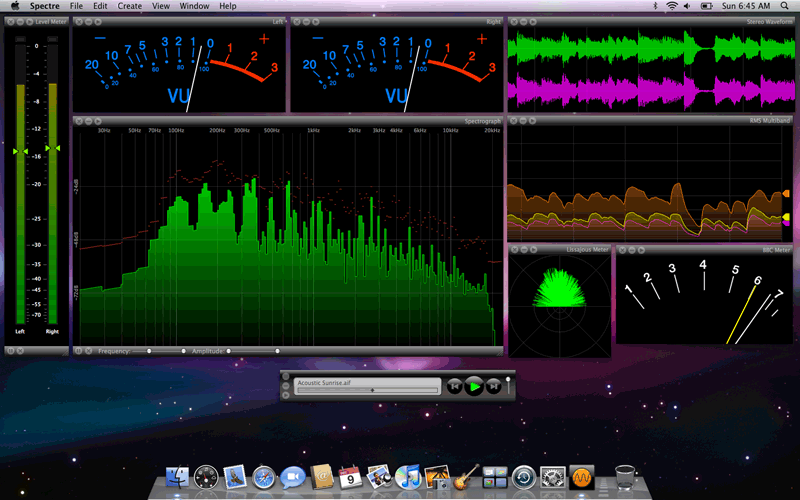Click the Left VU meter dial
Image resolution: width=800 pixels, height=500 pixels.
179,69
